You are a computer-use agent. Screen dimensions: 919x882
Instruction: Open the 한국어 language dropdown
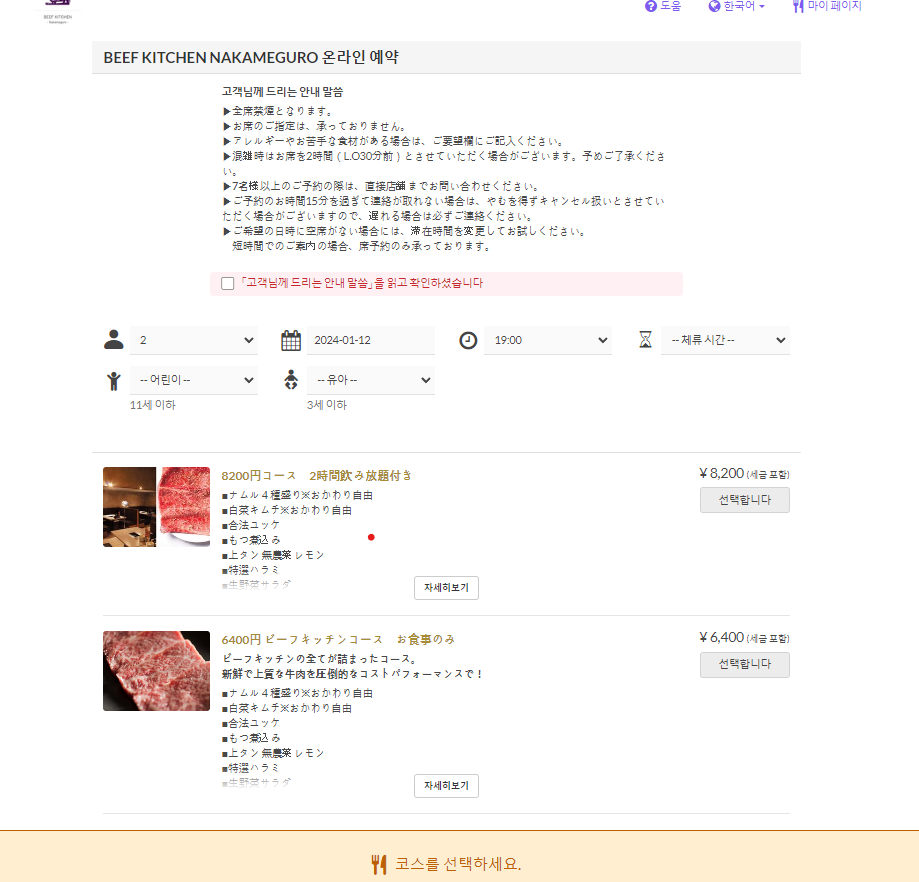click(x=737, y=6)
